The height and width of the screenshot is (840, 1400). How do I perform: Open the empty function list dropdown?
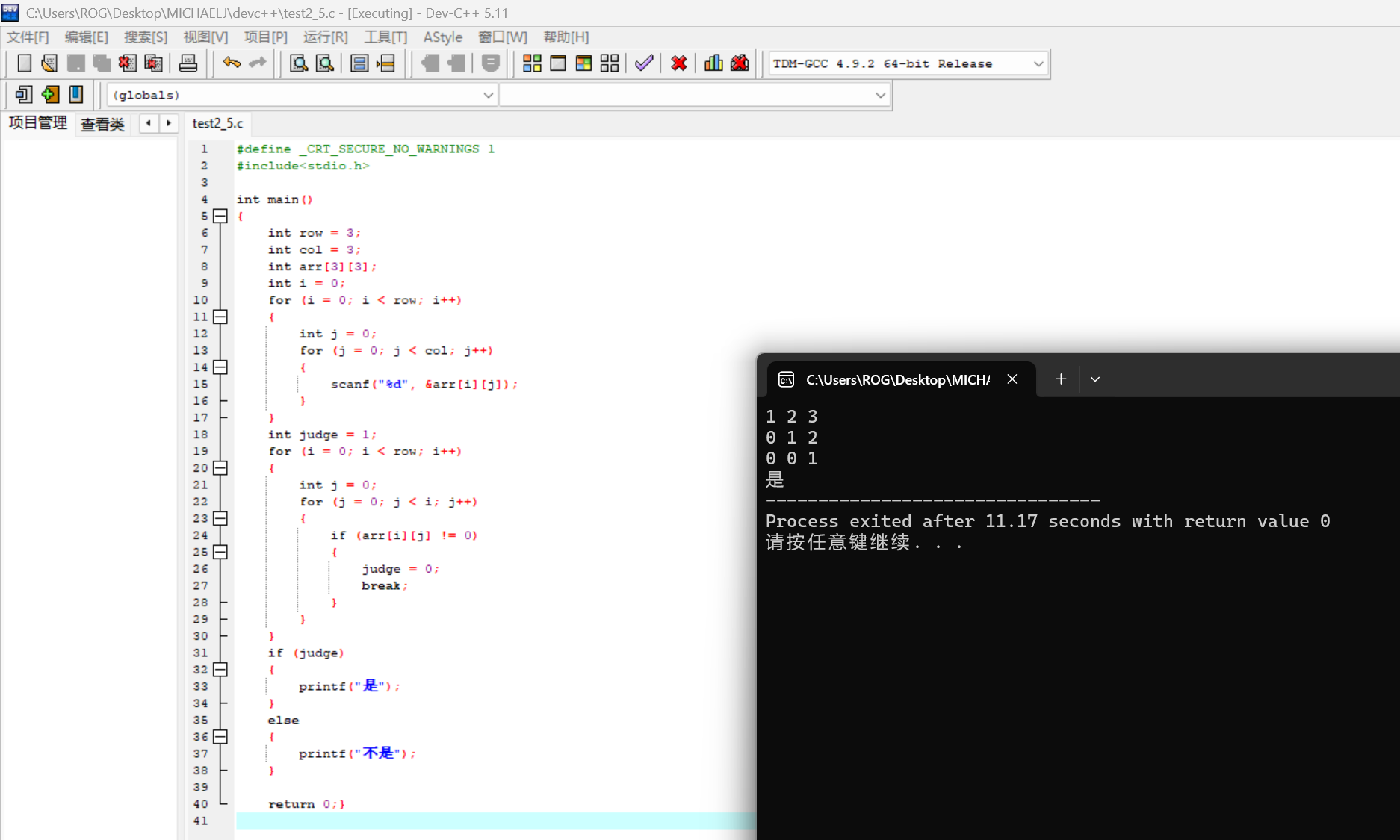694,95
